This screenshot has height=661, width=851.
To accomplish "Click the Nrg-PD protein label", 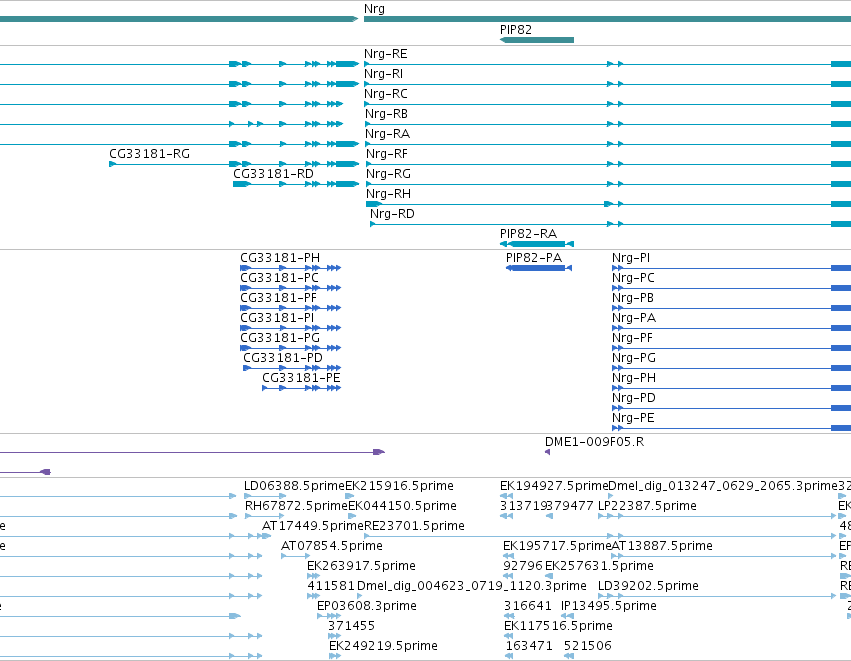I will pos(634,398).
